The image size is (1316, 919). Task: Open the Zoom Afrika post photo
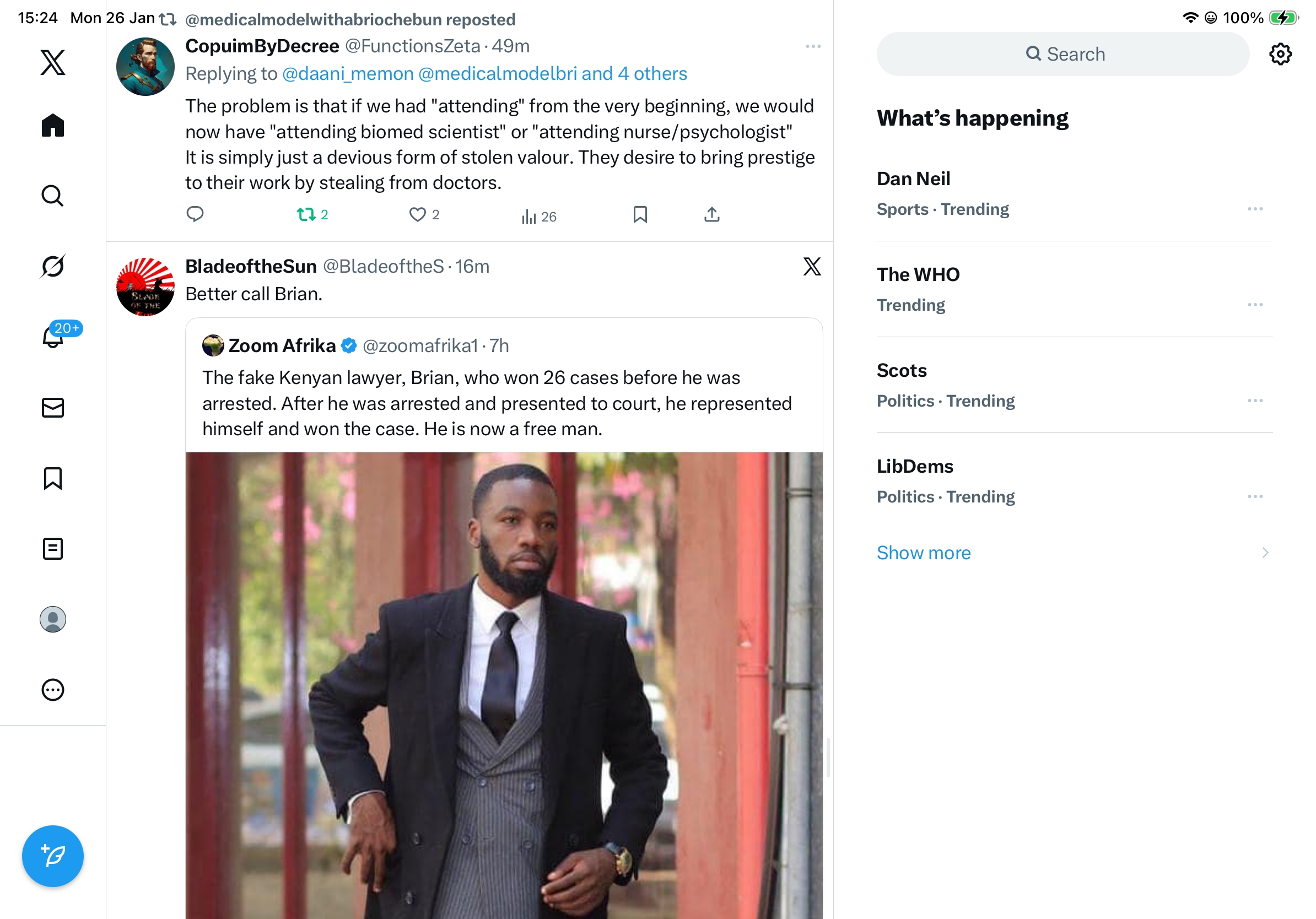click(x=504, y=685)
